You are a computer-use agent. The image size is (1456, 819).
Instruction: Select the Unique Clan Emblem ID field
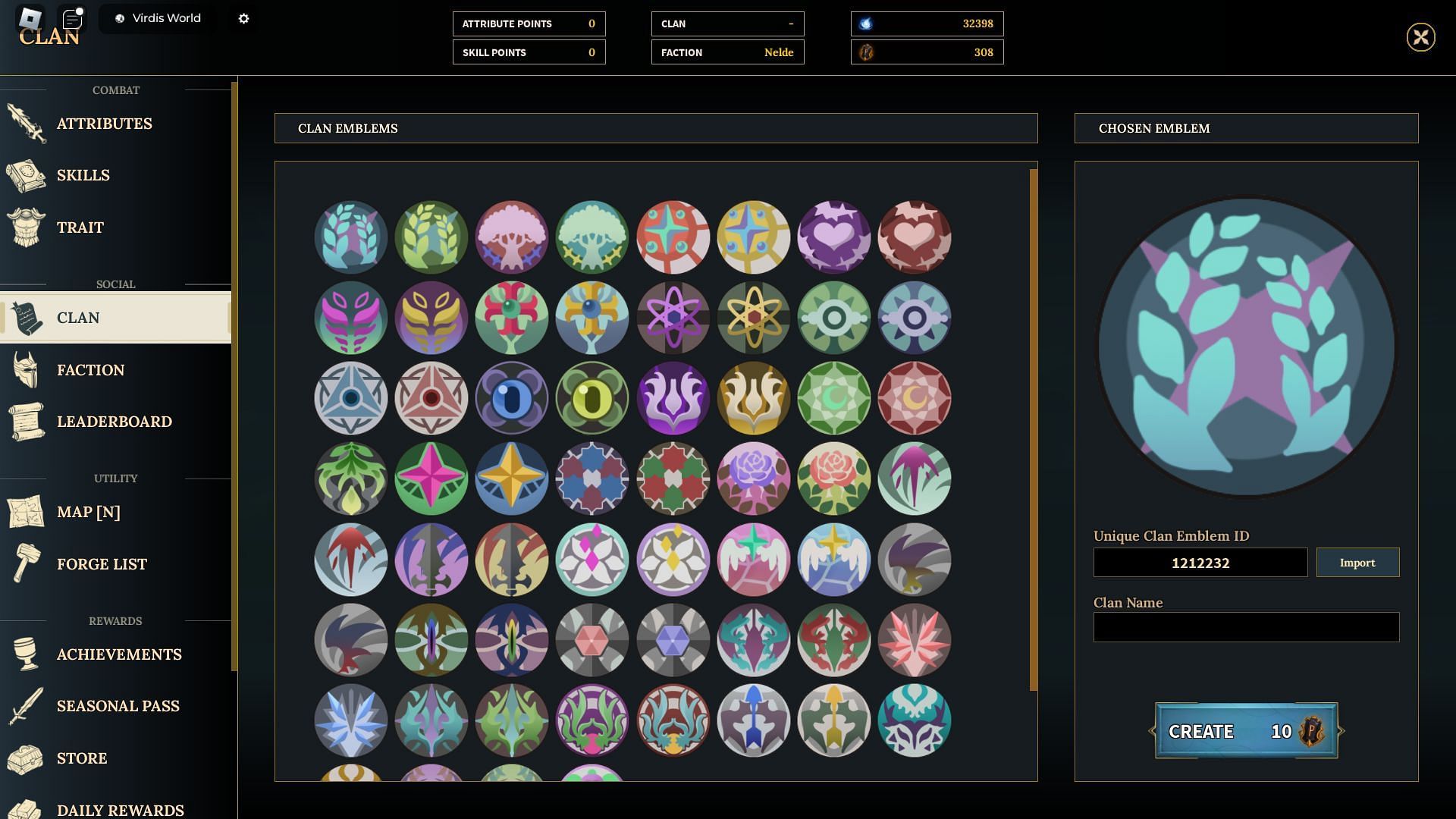click(1200, 561)
